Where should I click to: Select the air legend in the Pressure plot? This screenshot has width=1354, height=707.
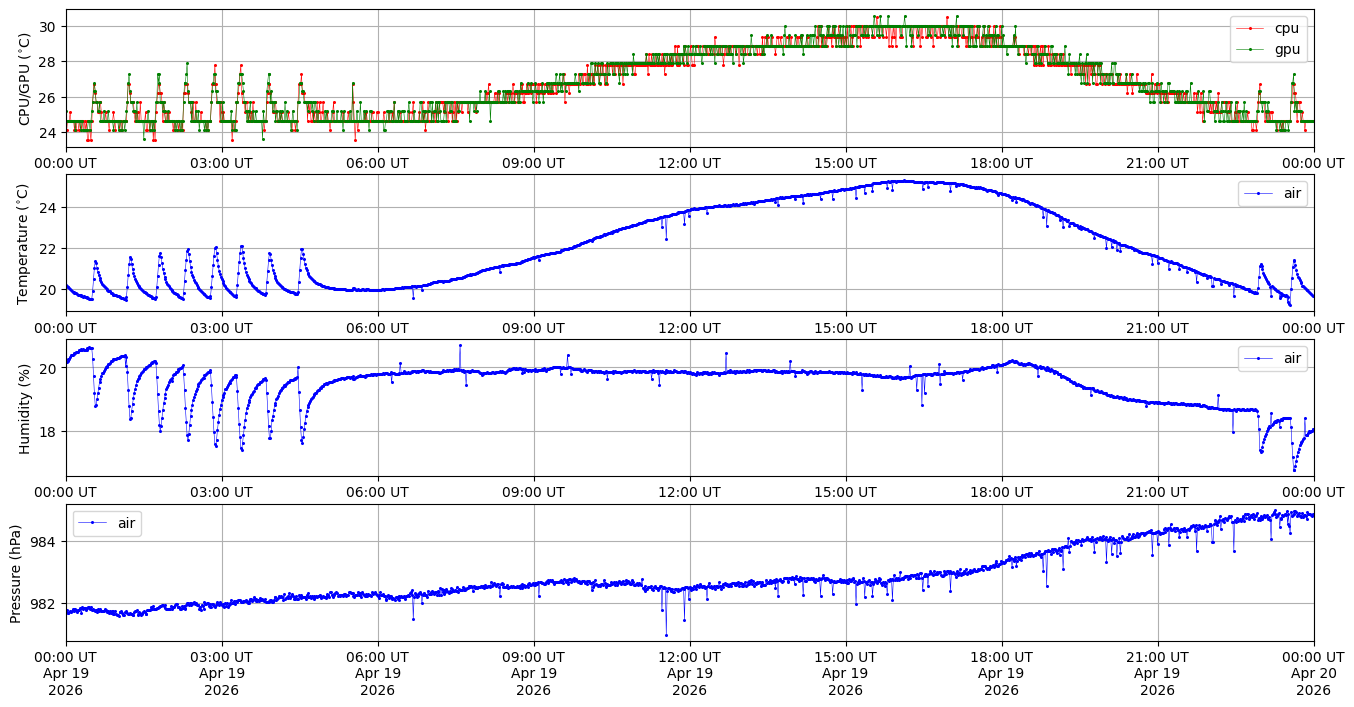[126, 523]
